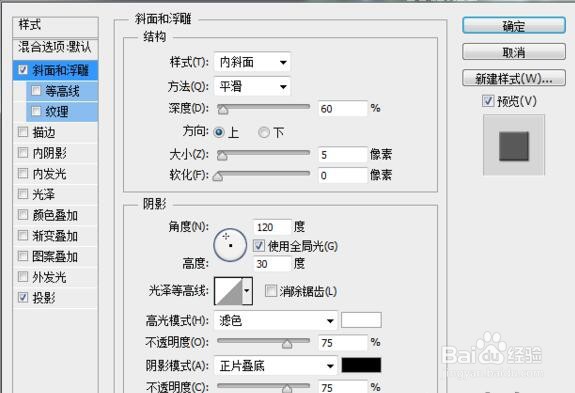Image resolution: width=575 pixels, height=393 pixels.
Task: Click the 高度 field showing 30
Action: (272, 264)
